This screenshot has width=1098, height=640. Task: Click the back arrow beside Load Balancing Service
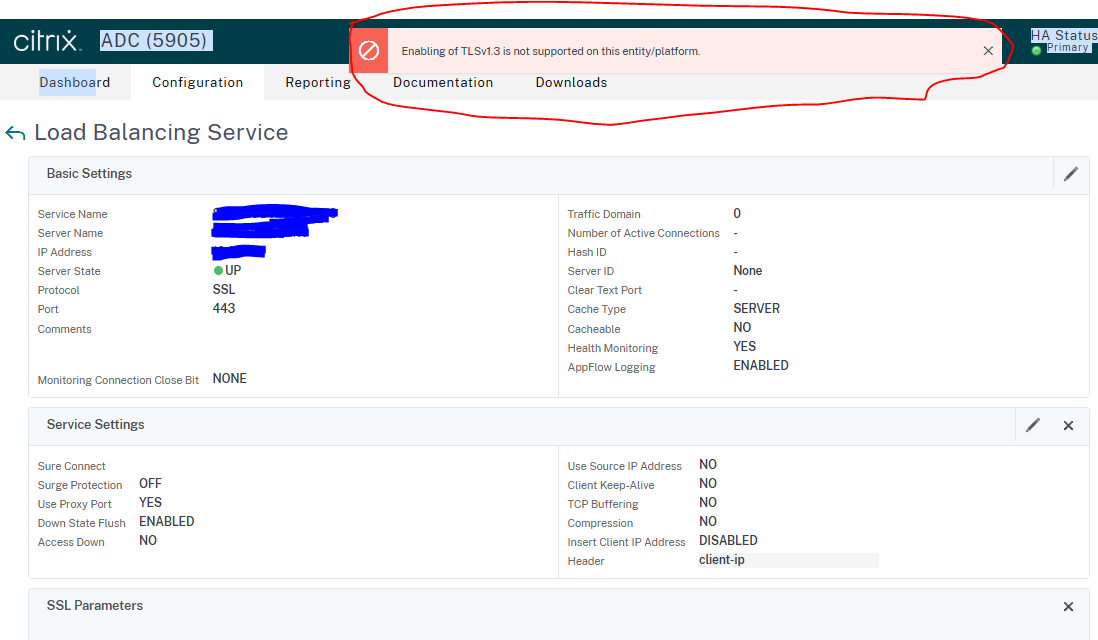click(x=15, y=133)
